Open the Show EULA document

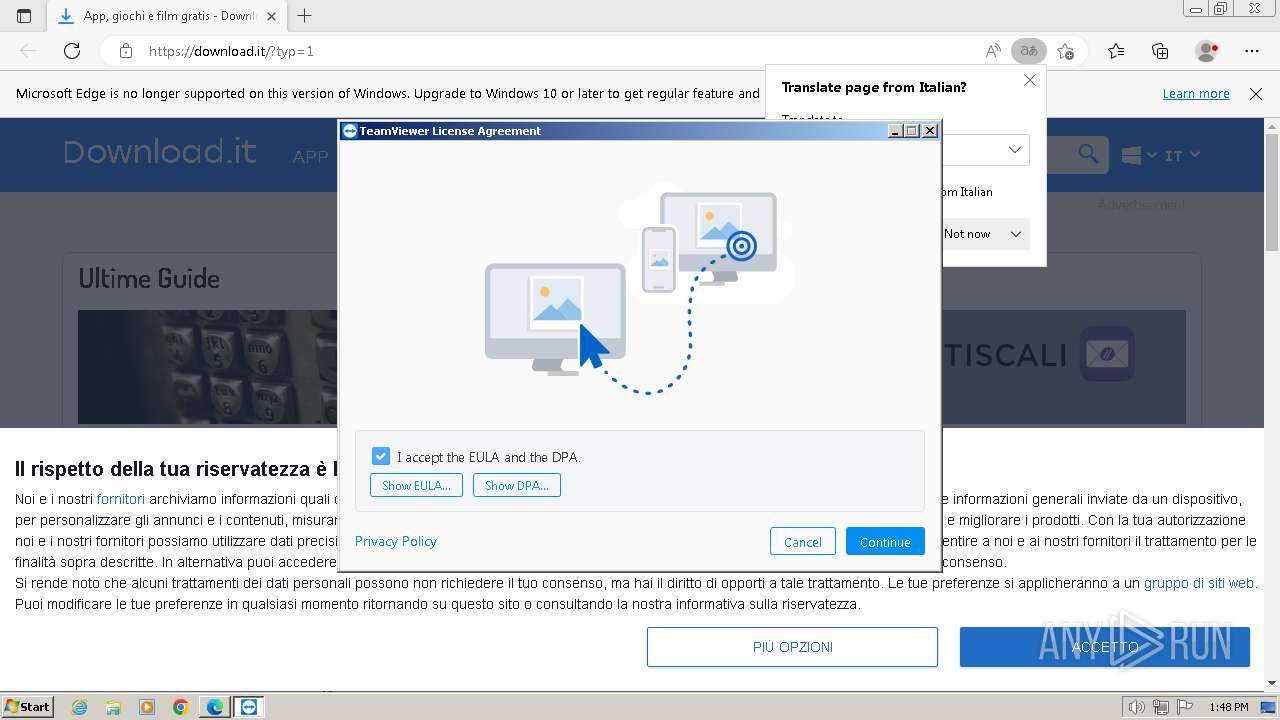(x=416, y=485)
